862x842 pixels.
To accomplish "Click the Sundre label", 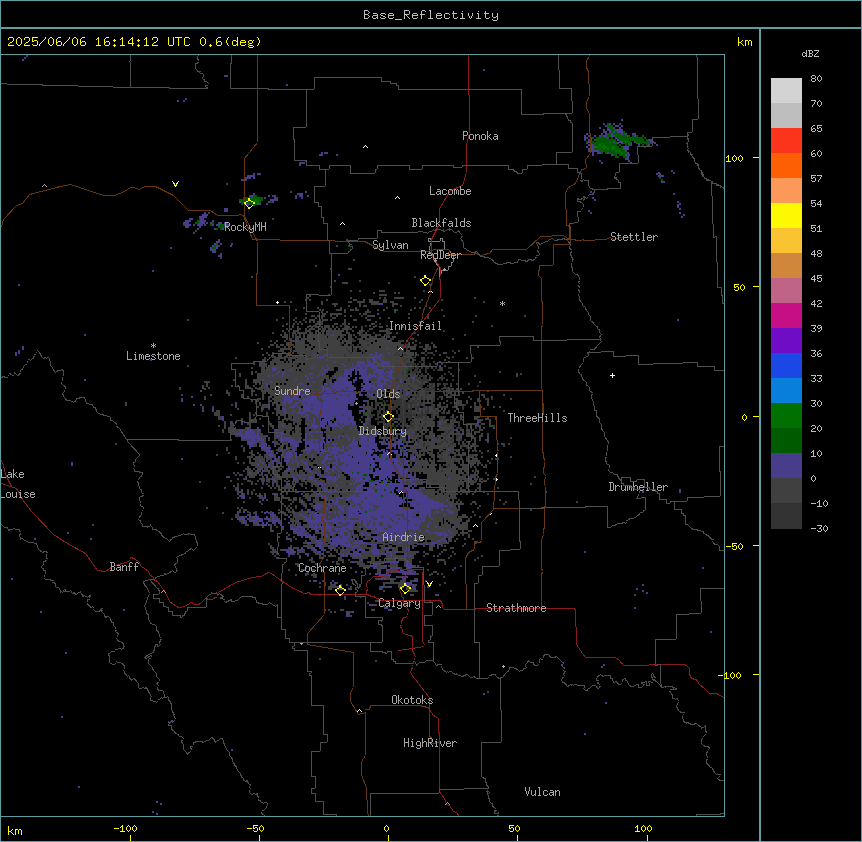I will pyautogui.click(x=292, y=391).
